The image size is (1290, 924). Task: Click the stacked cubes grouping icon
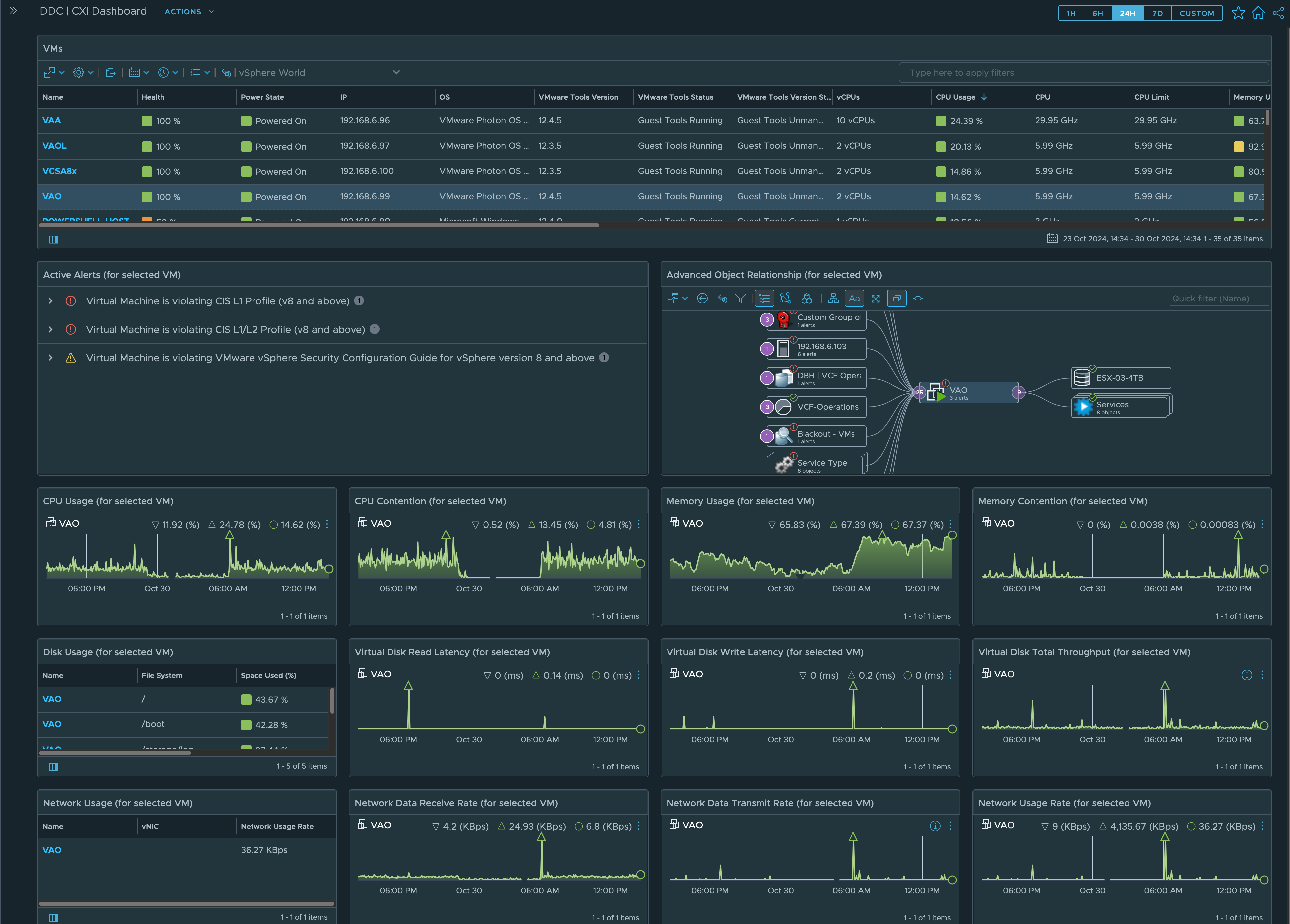pos(806,298)
